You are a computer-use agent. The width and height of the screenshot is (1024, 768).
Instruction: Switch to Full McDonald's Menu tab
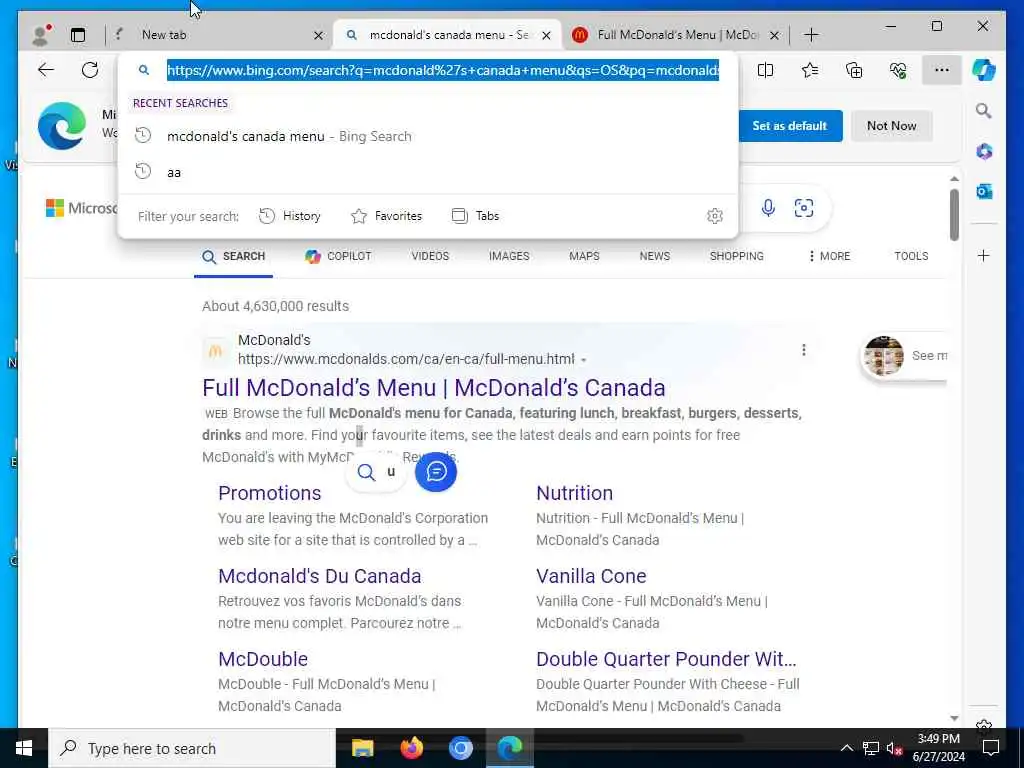click(677, 35)
